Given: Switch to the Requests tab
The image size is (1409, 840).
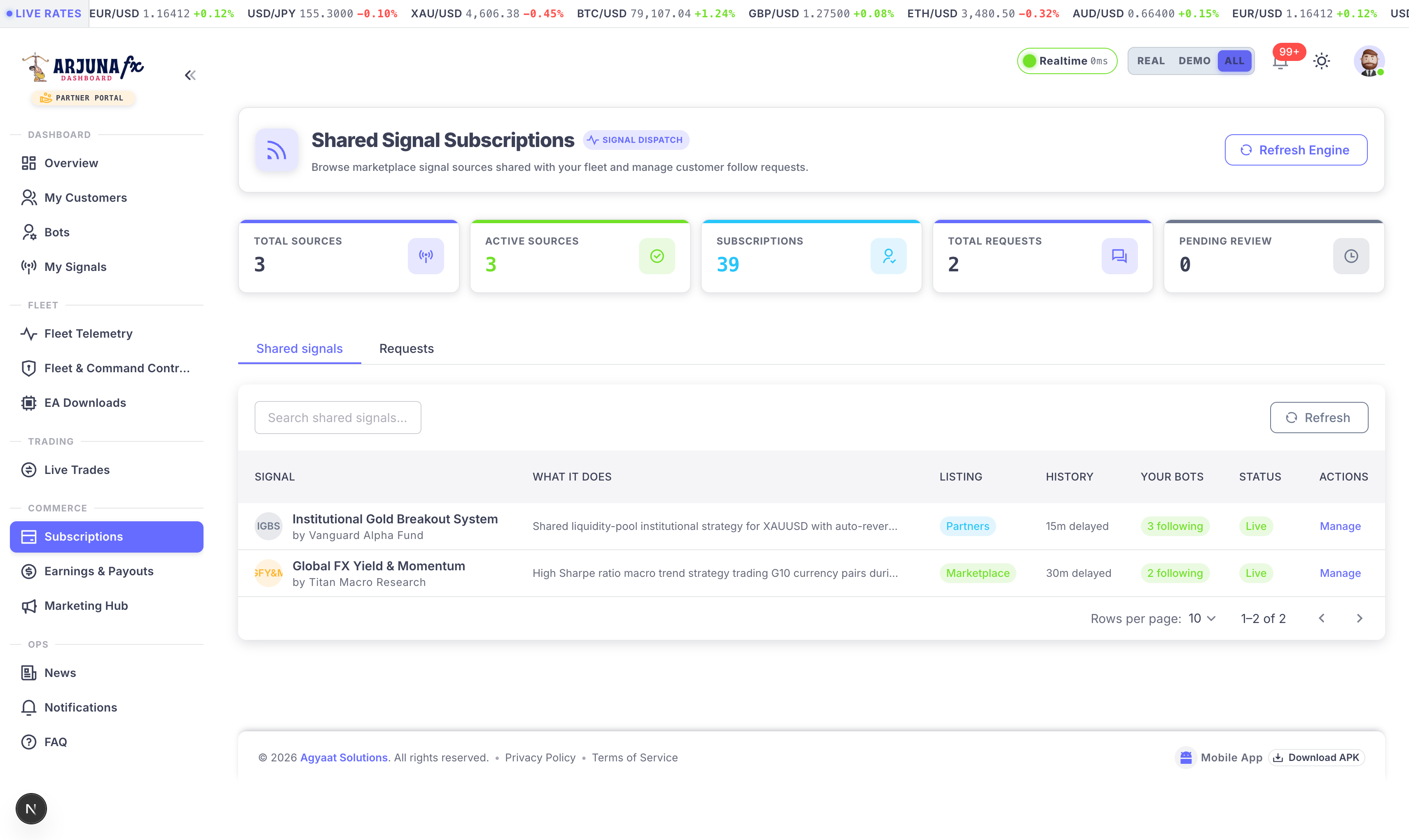Looking at the screenshot, I should [407, 349].
